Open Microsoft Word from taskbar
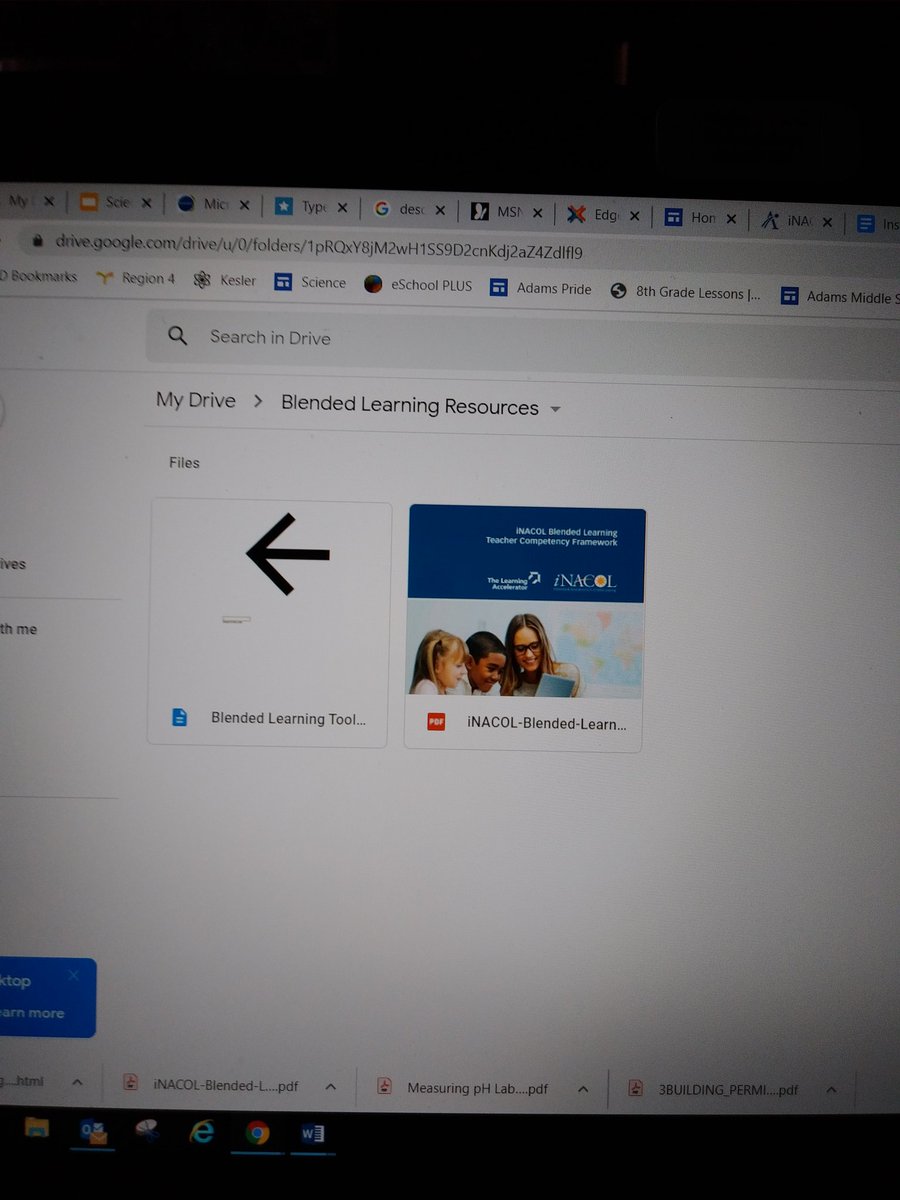This screenshot has height=1200, width=900. coord(311,1134)
